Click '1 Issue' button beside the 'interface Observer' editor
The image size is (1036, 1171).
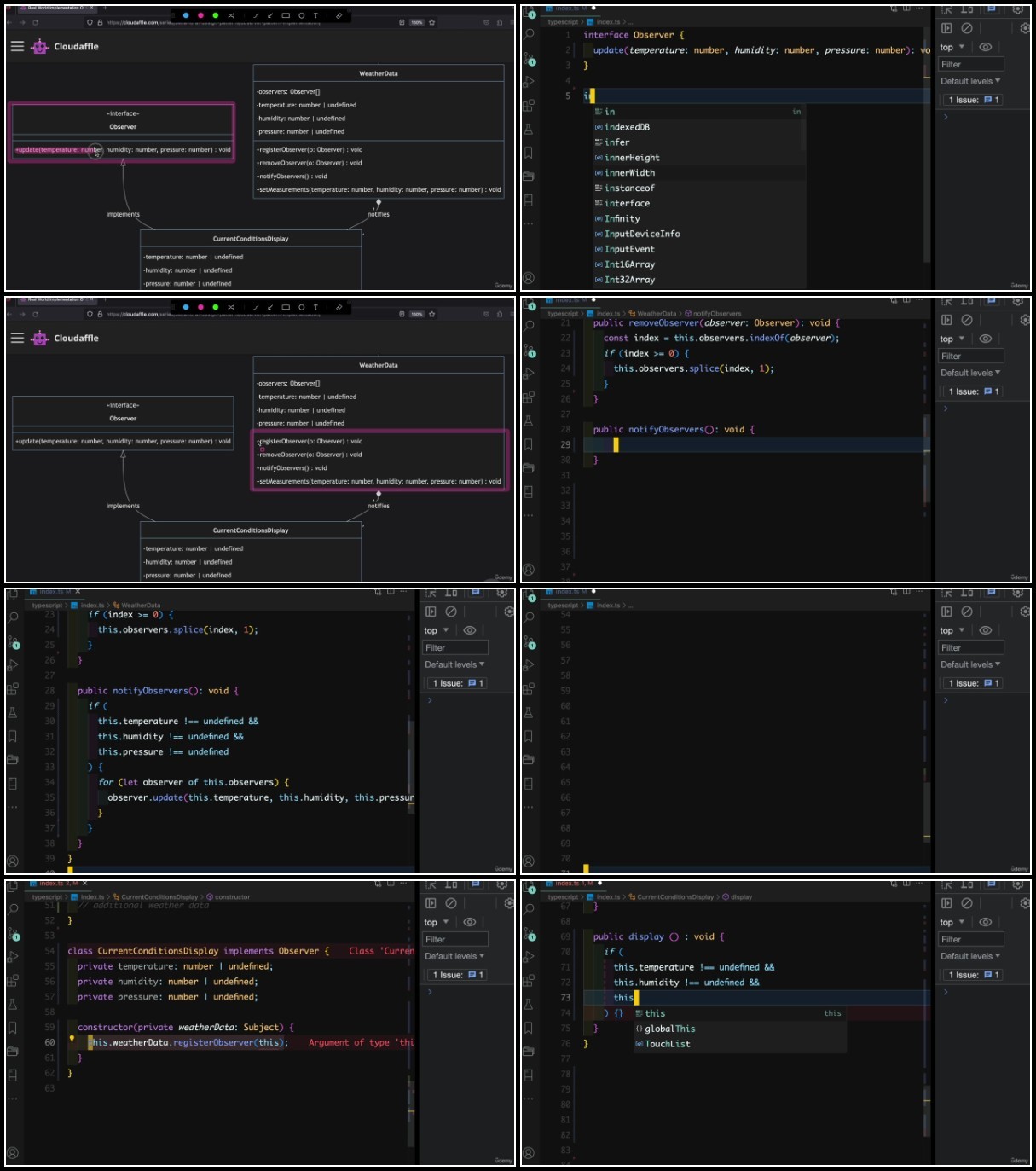973,100
